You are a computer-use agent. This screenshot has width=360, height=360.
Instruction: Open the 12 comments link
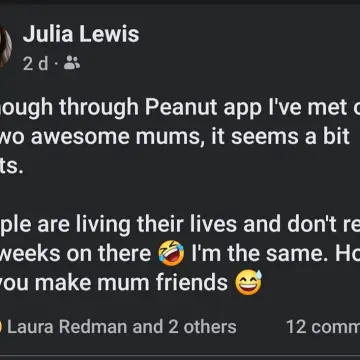point(323,327)
